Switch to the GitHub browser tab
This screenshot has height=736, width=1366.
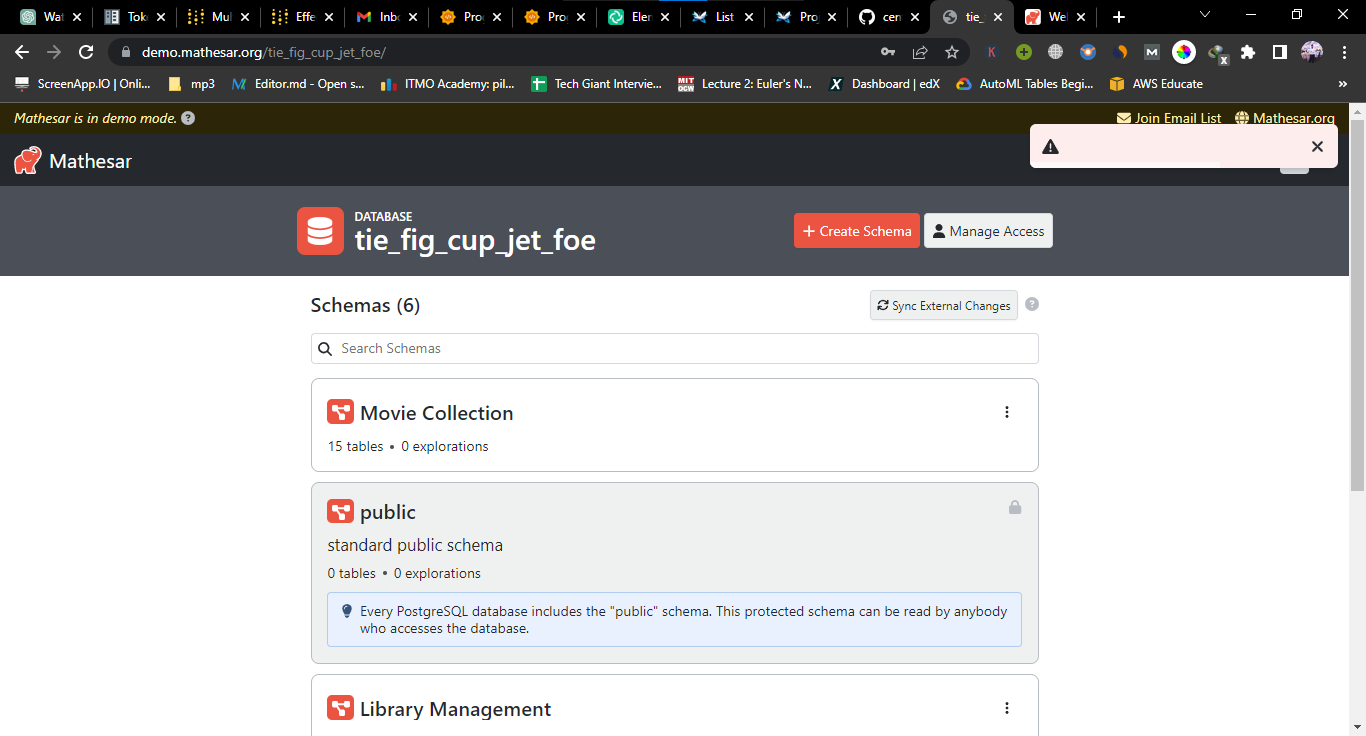pos(886,16)
